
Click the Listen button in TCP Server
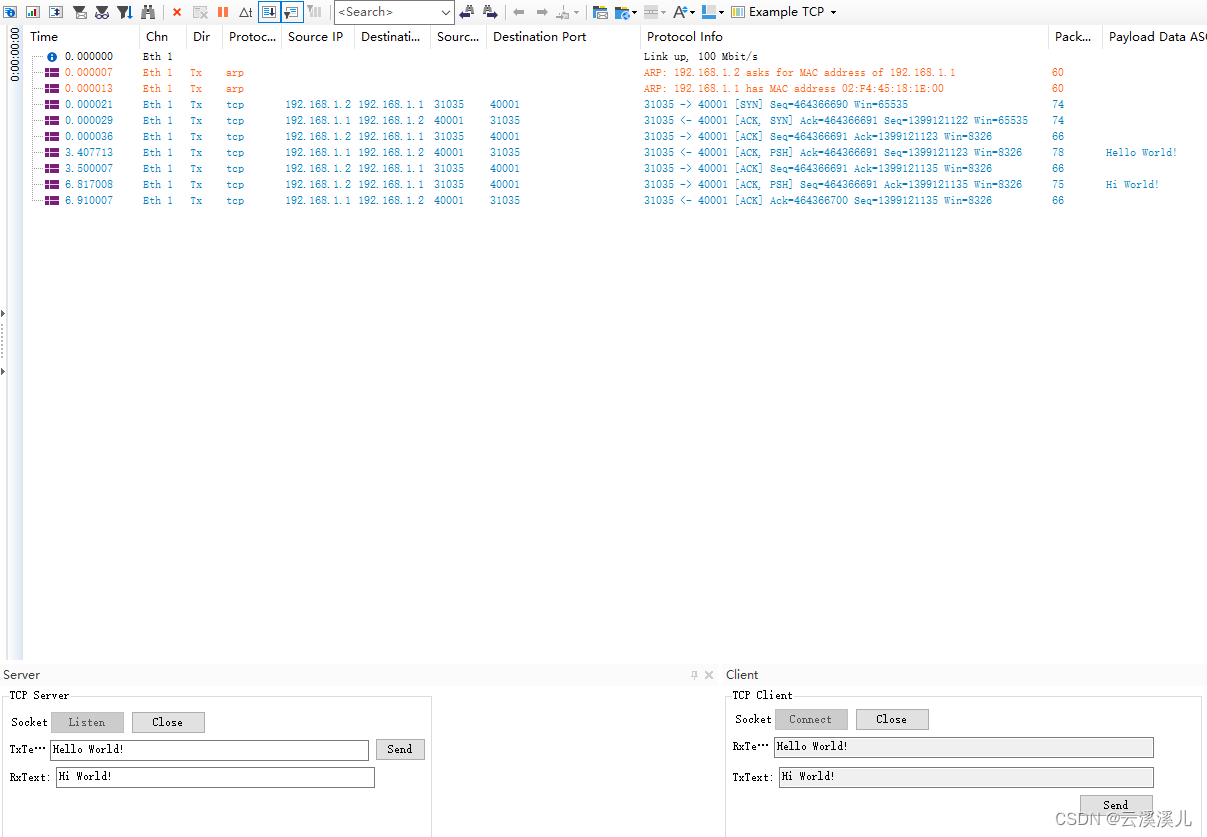click(87, 722)
